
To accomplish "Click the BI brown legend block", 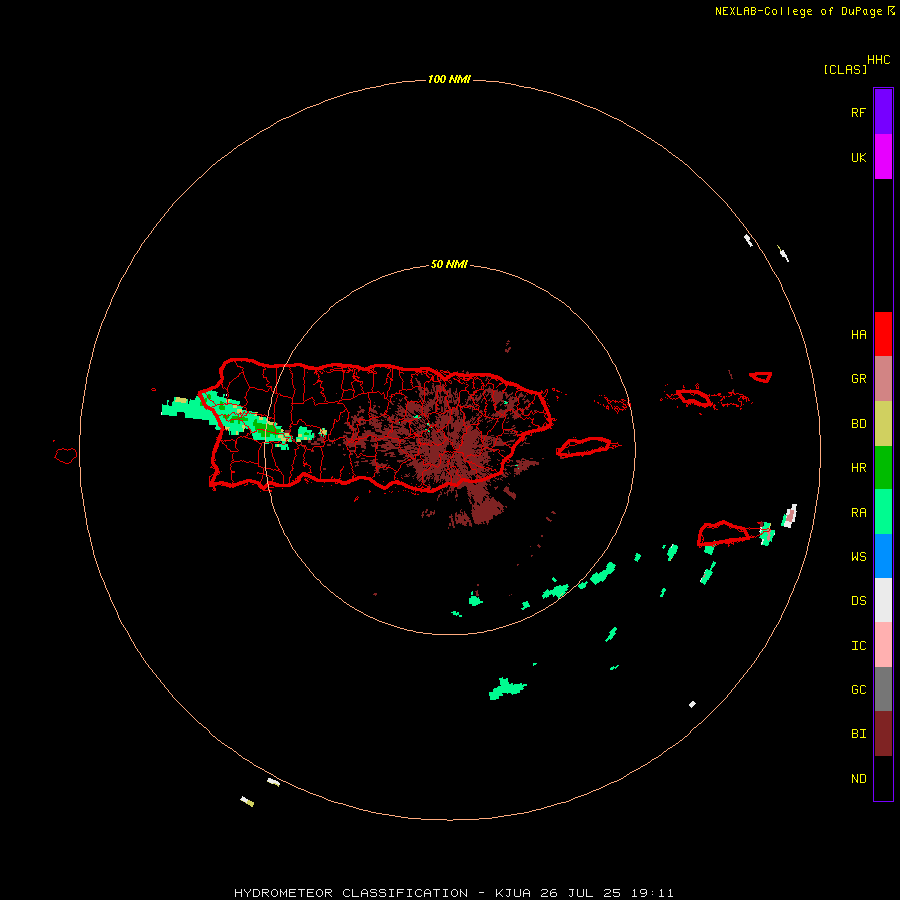I will (x=883, y=734).
